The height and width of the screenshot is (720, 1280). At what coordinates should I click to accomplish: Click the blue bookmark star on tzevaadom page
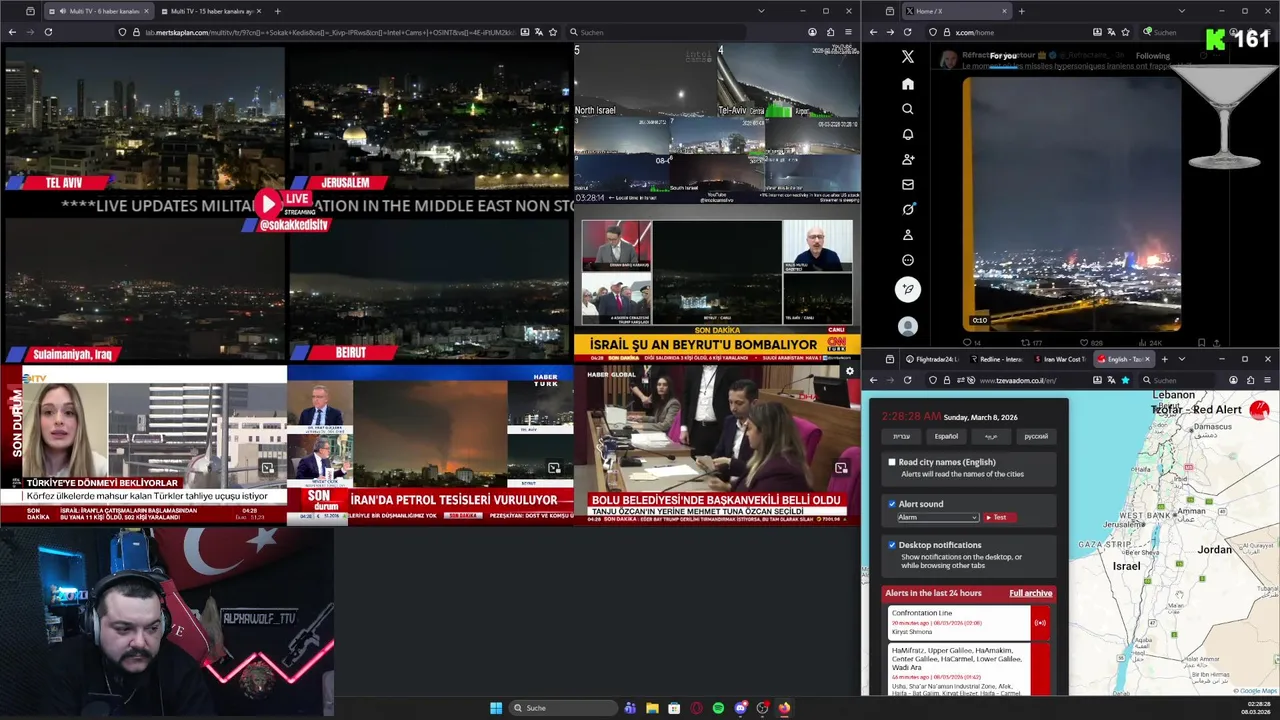pos(1125,380)
